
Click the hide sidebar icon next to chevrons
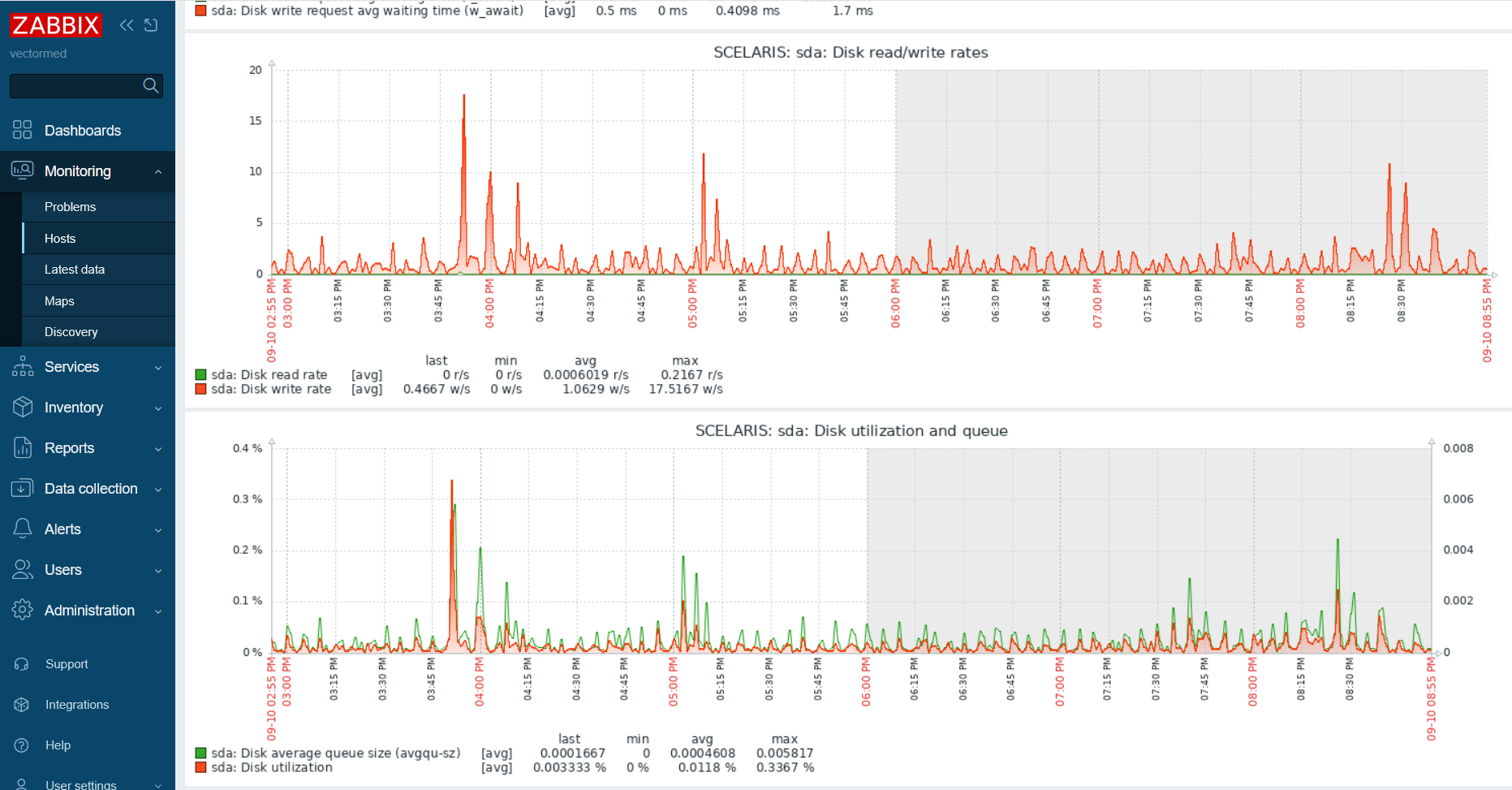point(151,25)
